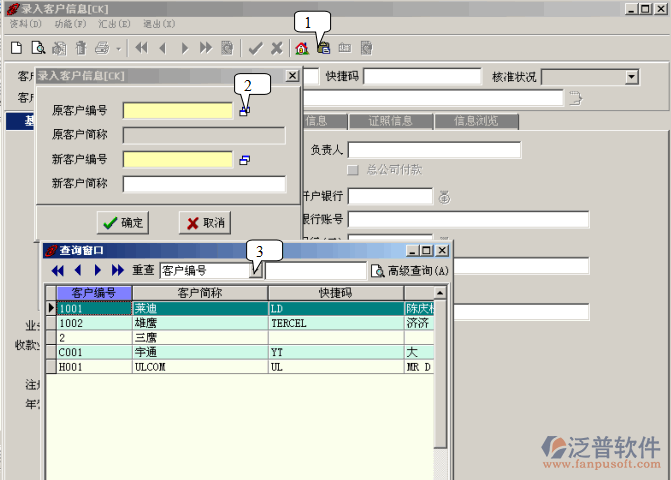Toggle the 总公司付款 checkbox
671x480 pixels.
353,170
